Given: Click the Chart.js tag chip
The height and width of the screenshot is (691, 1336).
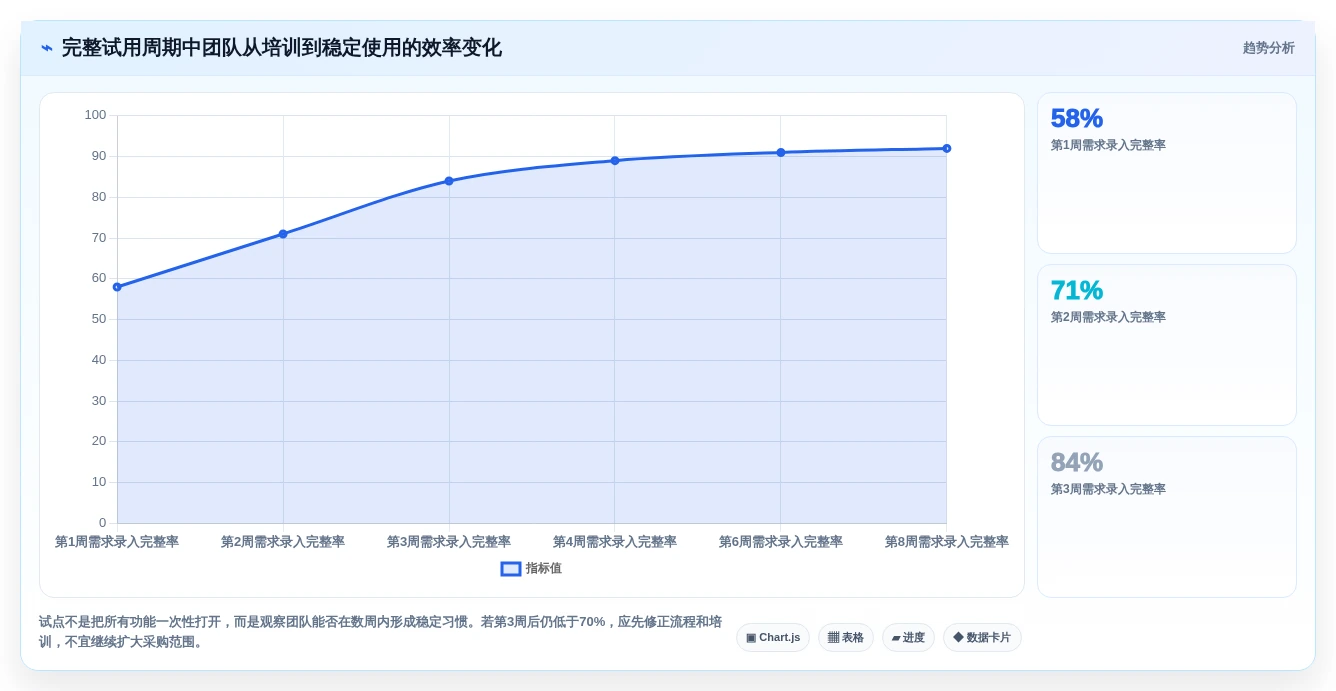Looking at the screenshot, I should click(773, 638).
